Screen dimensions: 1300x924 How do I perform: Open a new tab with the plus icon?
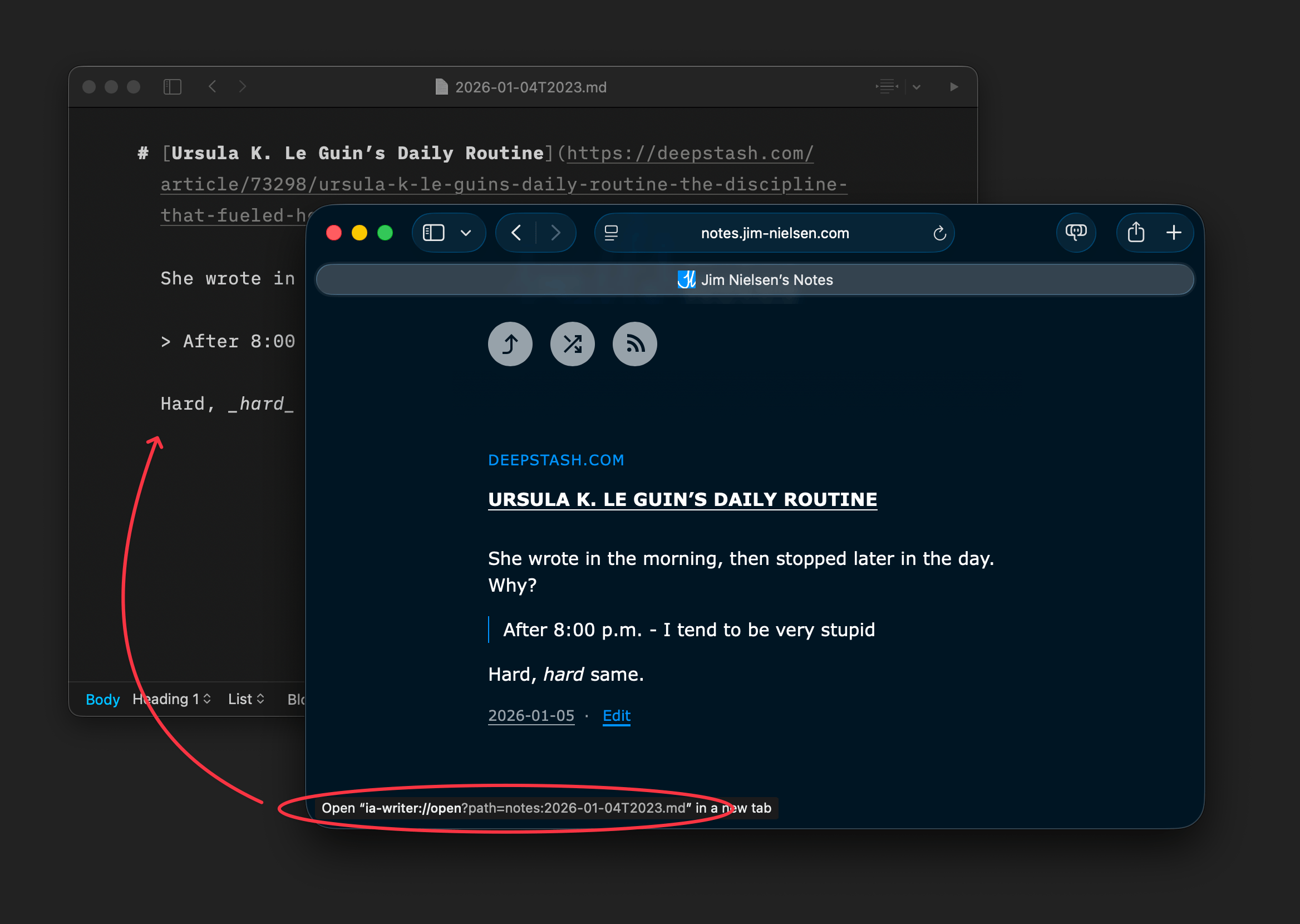1174,232
